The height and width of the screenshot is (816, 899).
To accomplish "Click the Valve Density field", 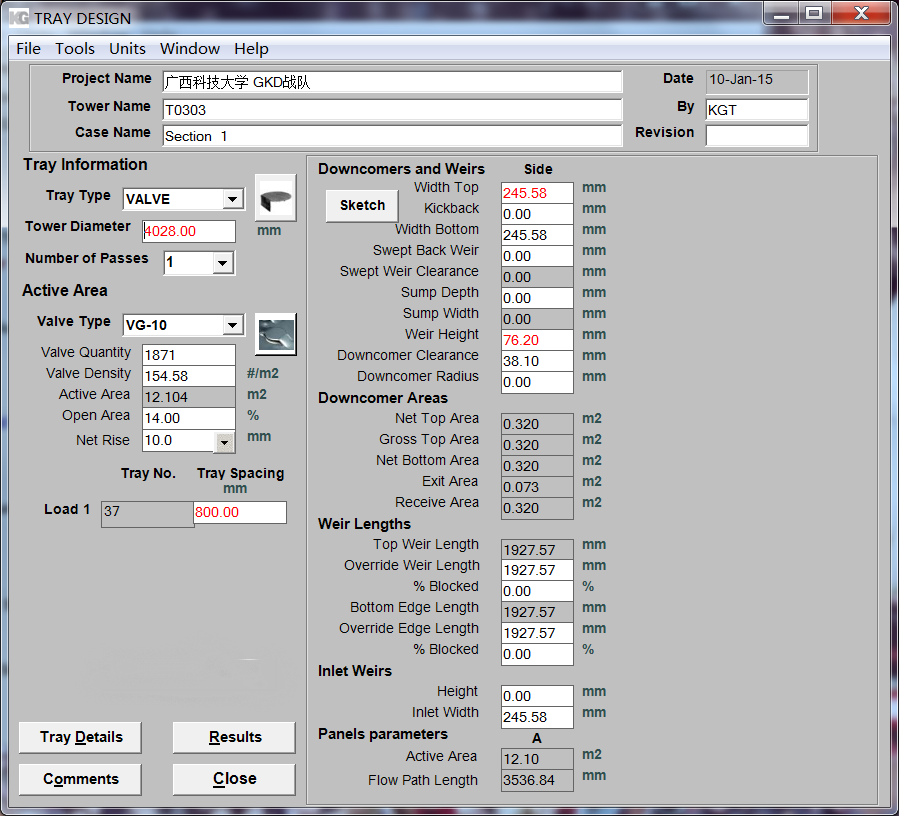I will pos(189,376).
